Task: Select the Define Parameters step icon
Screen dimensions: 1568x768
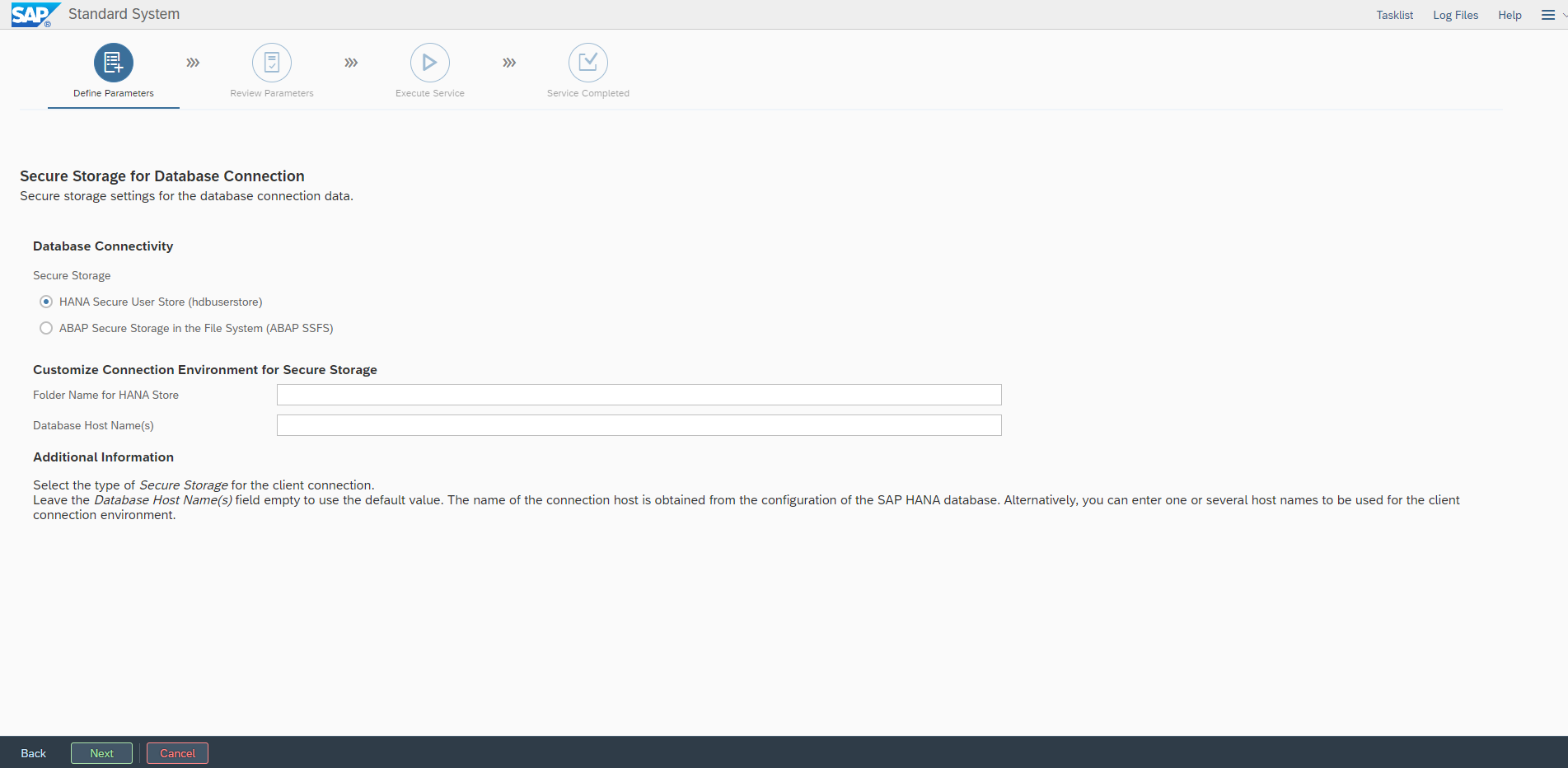Action: (x=114, y=63)
